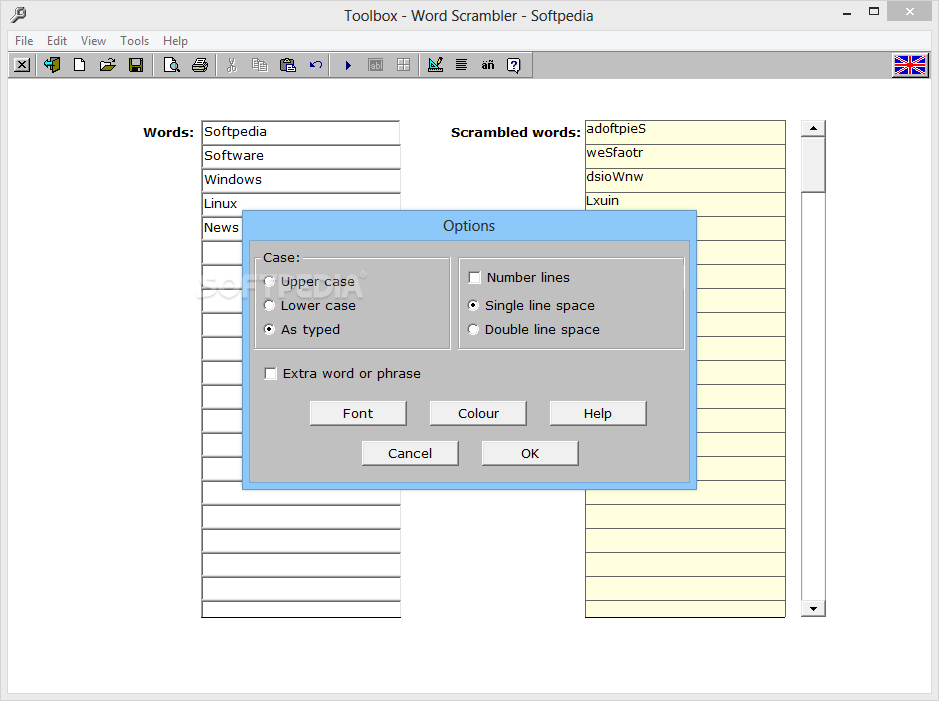Click the Linux word field
The width and height of the screenshot is (939, 701).
coord(301,202)
